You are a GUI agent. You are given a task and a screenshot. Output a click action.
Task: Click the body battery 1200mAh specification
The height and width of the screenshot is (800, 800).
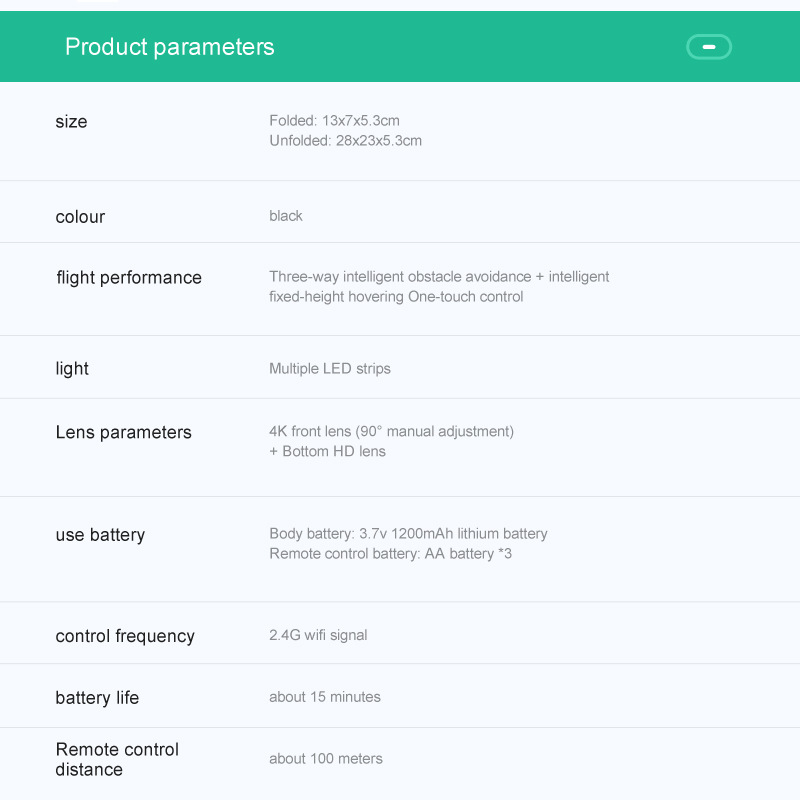point(408,534)
